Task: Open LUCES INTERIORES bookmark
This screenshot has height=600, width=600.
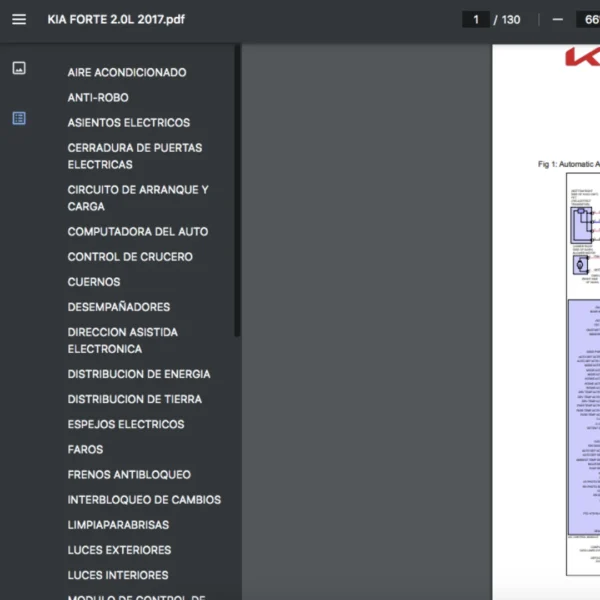Action: pyautogui.click(x=118, y=575)
